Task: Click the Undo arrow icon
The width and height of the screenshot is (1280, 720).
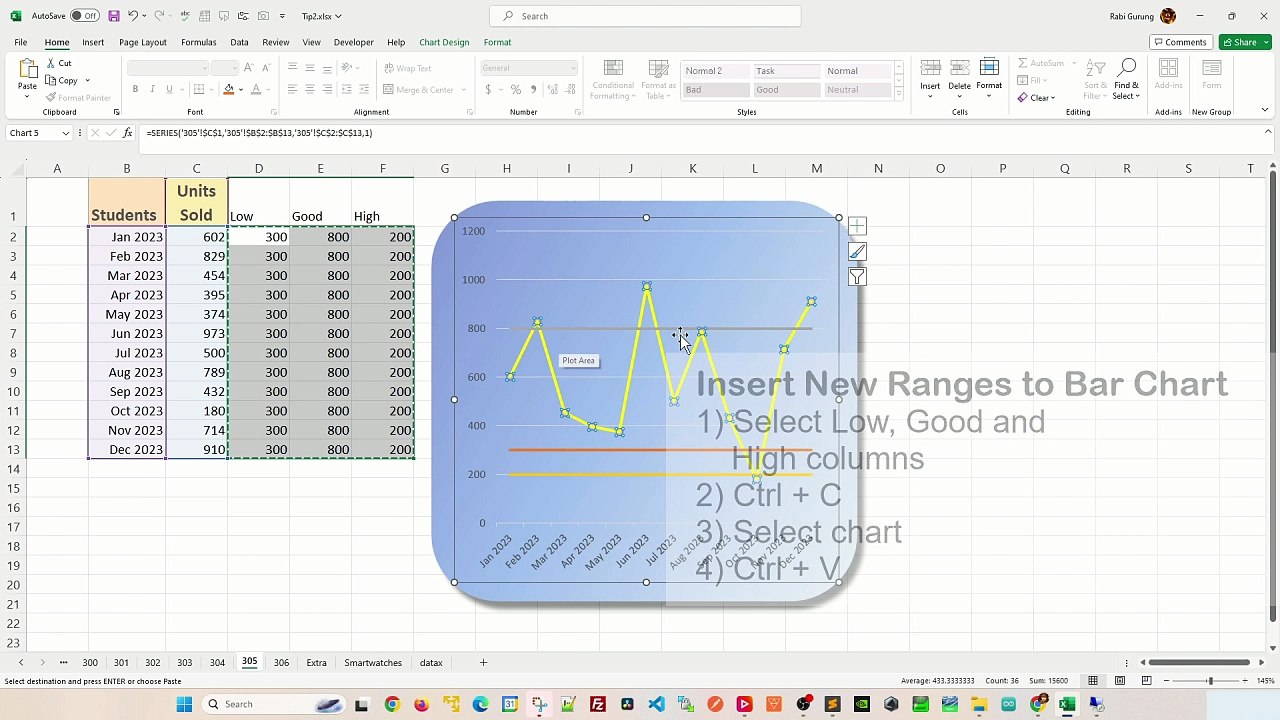Action: [x=133, y=16]
